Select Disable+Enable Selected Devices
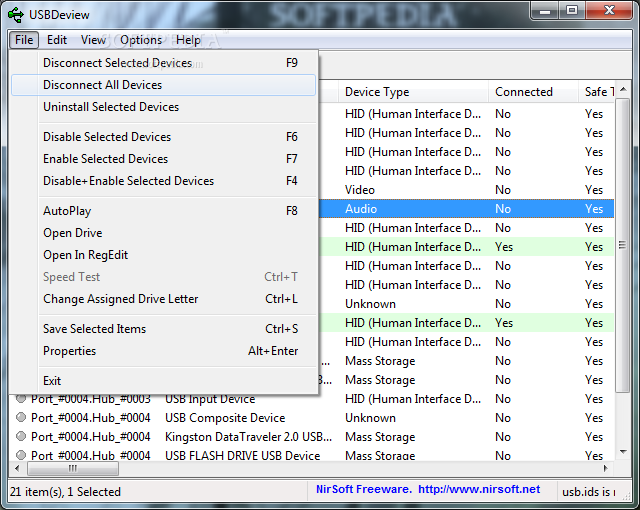The width and height of the screenshot is (640, 510). click(163, 181)
